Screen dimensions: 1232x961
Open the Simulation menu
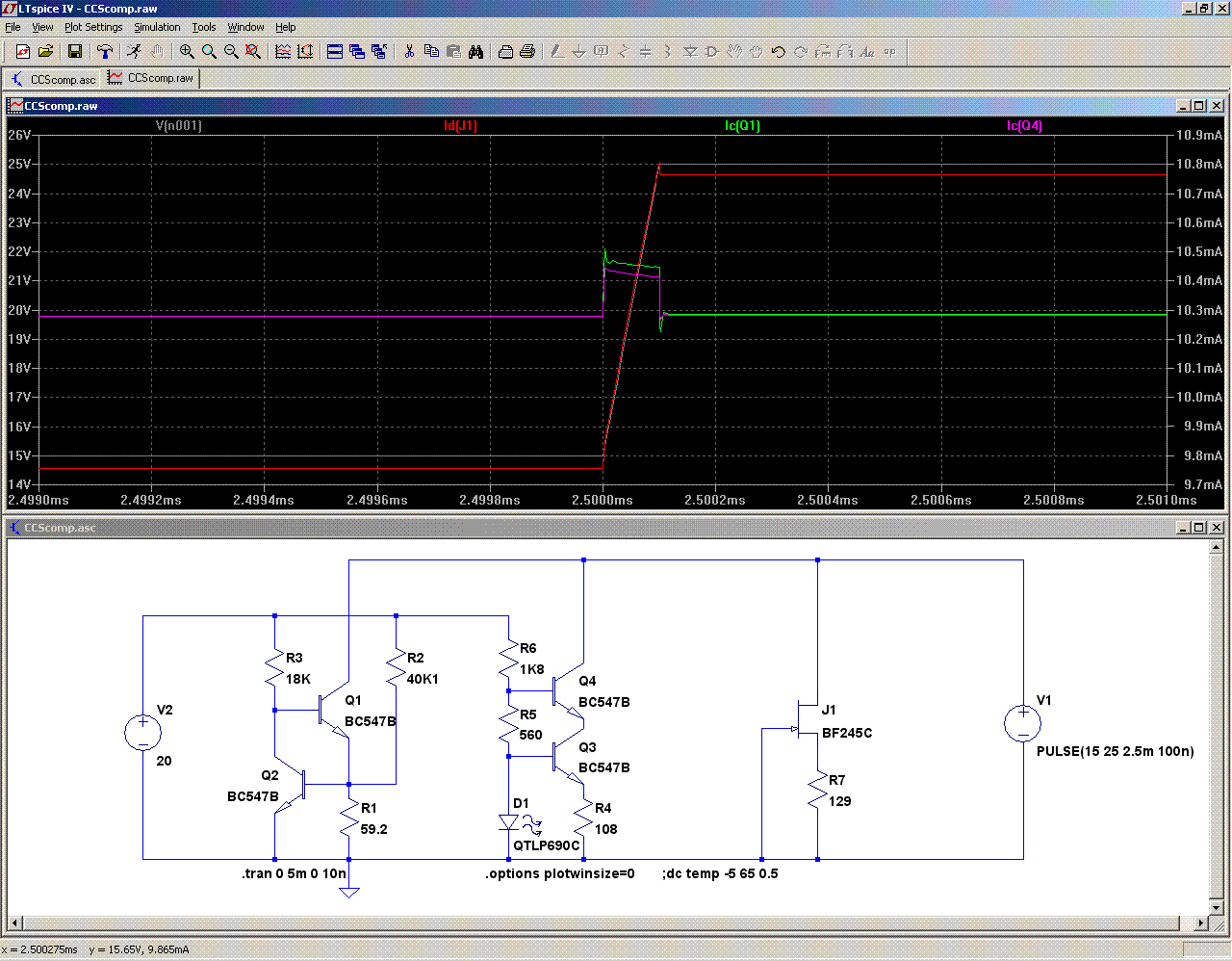click(157, 27)
